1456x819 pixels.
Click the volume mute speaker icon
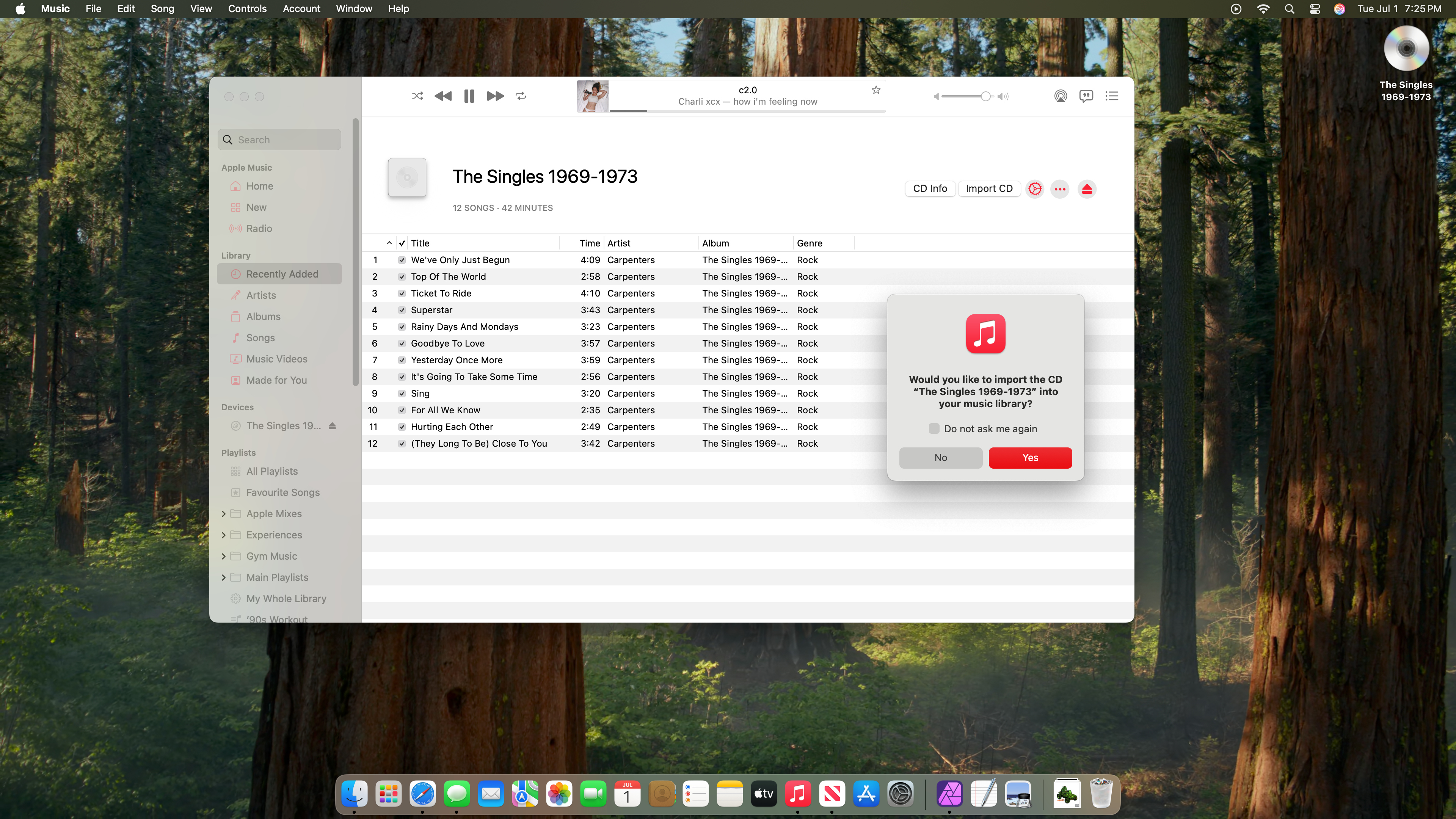936,97
